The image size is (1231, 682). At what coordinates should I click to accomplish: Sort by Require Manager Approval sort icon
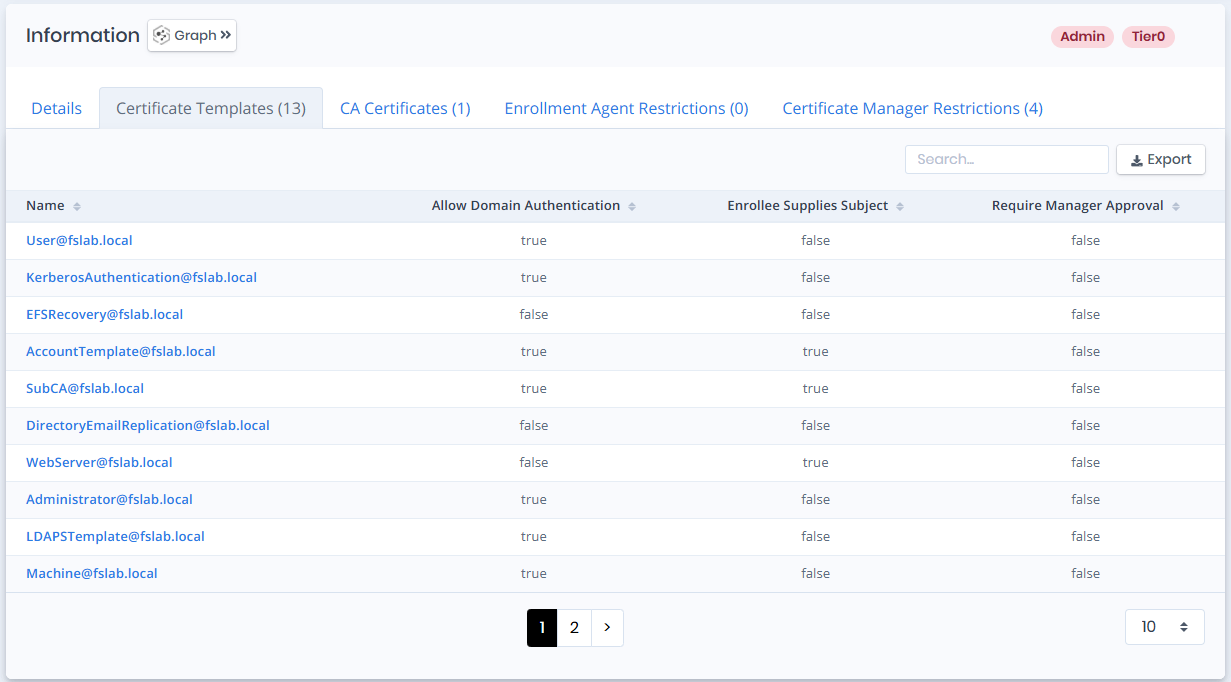tap(1176, 206)
